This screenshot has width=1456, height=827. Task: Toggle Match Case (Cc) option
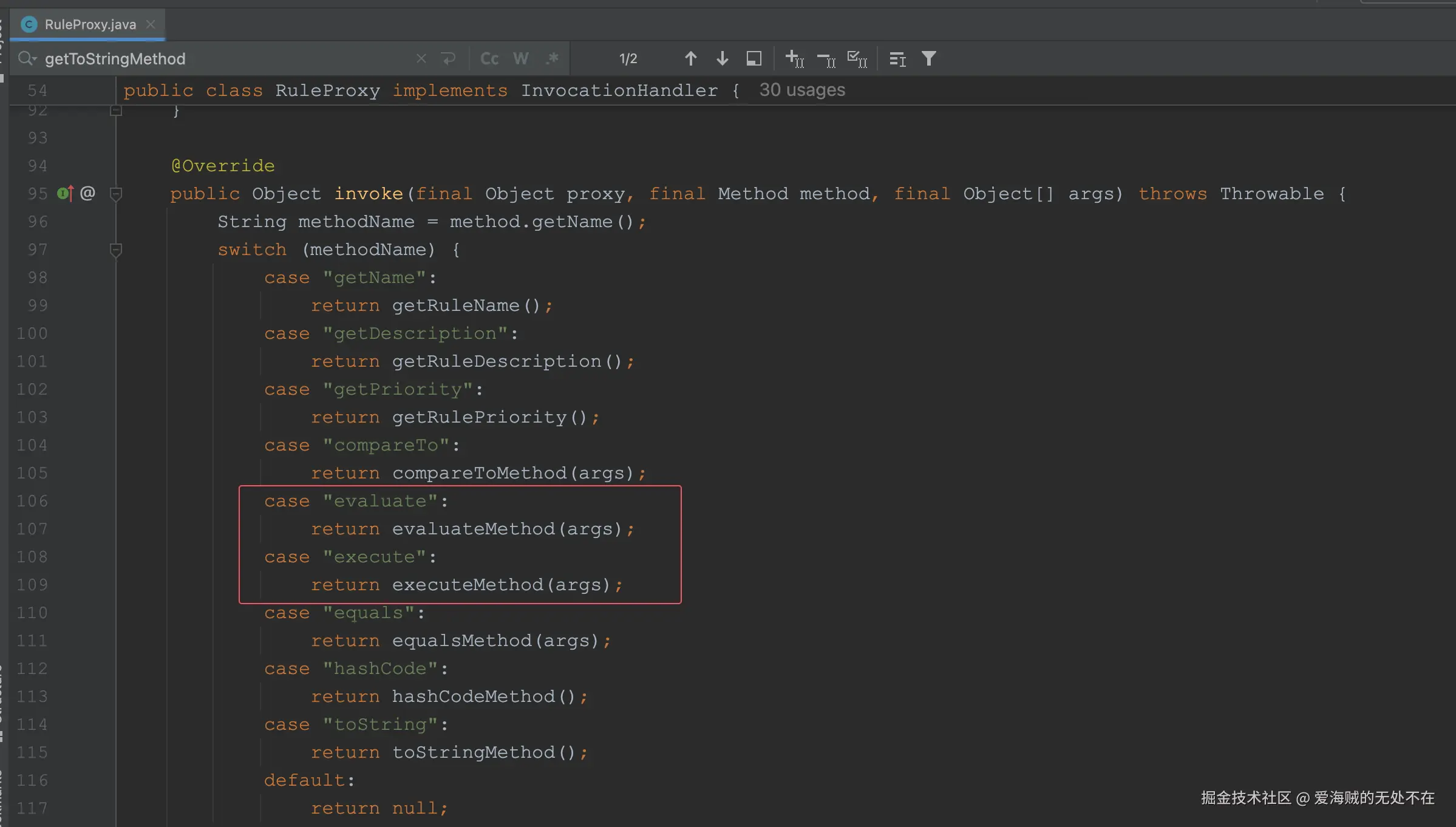pyautogui.click(x=489, y=59)
